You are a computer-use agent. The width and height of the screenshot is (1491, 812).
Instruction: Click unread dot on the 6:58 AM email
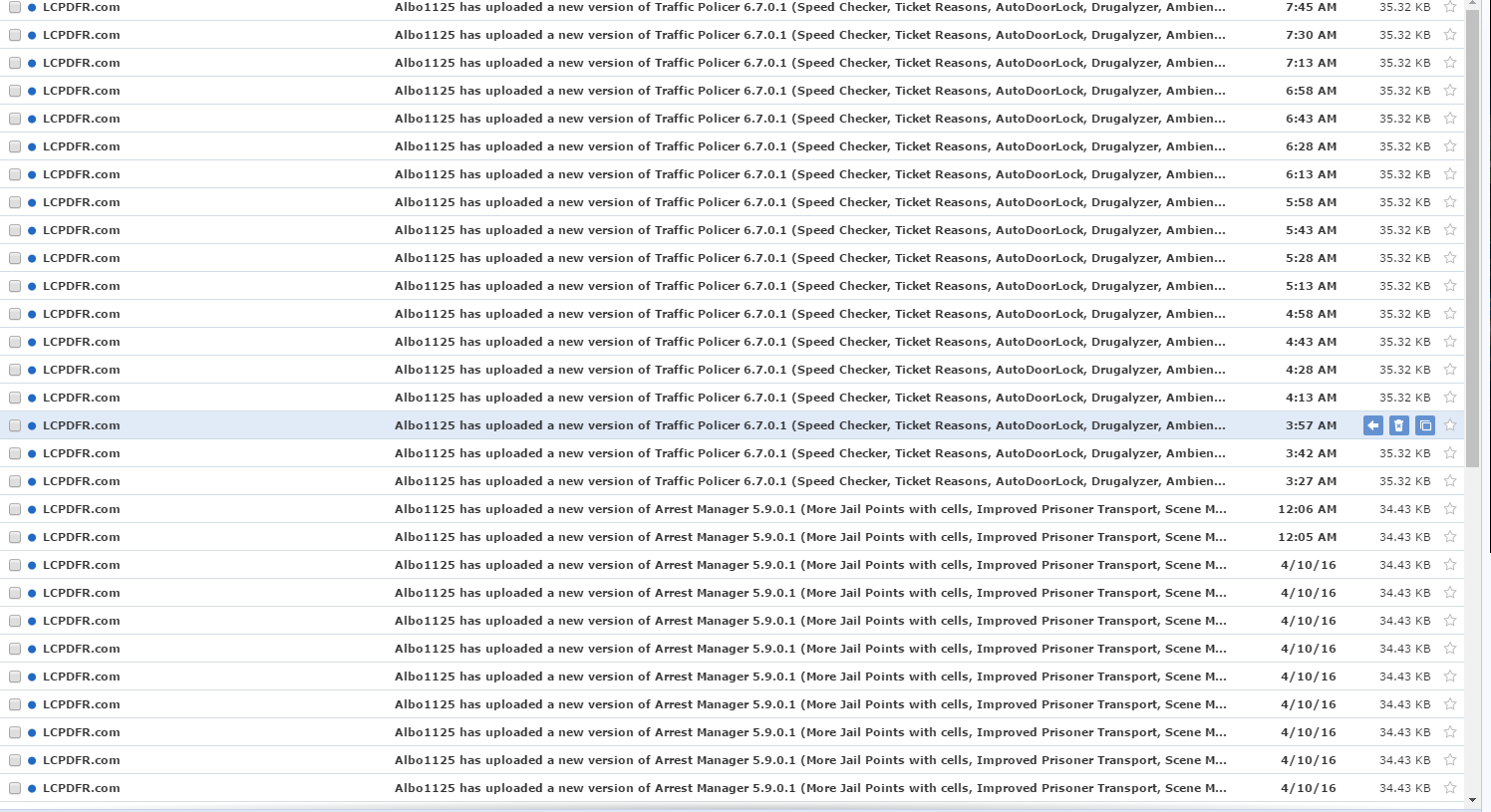coord(32,91)
